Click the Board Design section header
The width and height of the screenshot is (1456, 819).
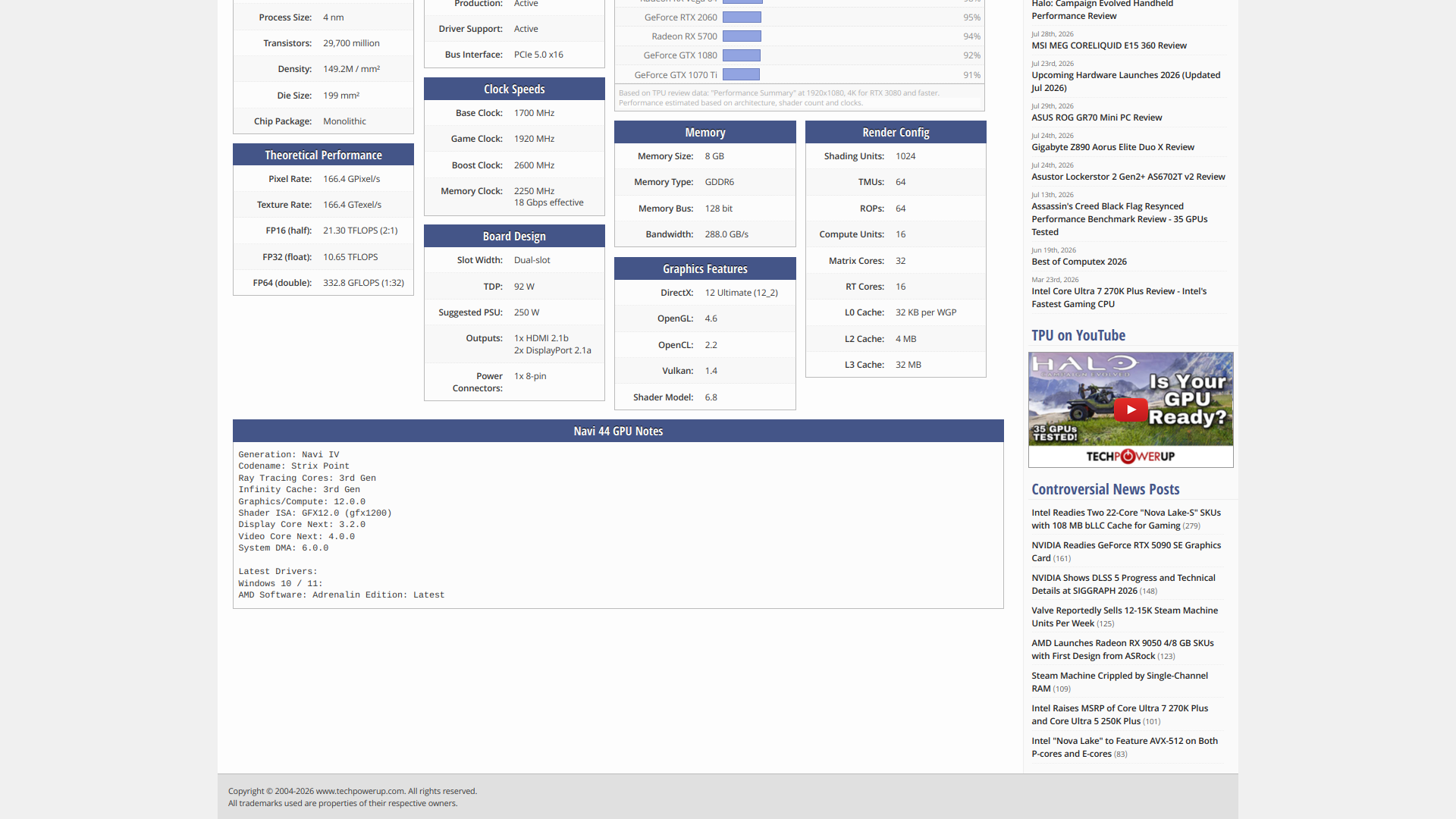point(514,236)
